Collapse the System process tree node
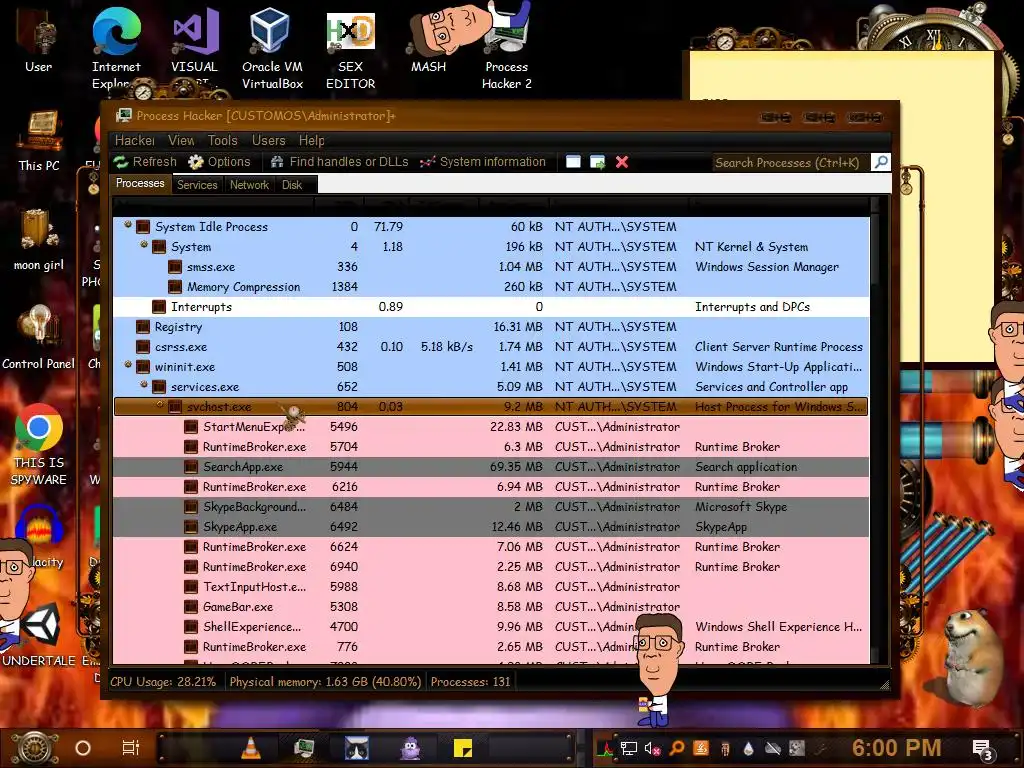 (144, 245)
